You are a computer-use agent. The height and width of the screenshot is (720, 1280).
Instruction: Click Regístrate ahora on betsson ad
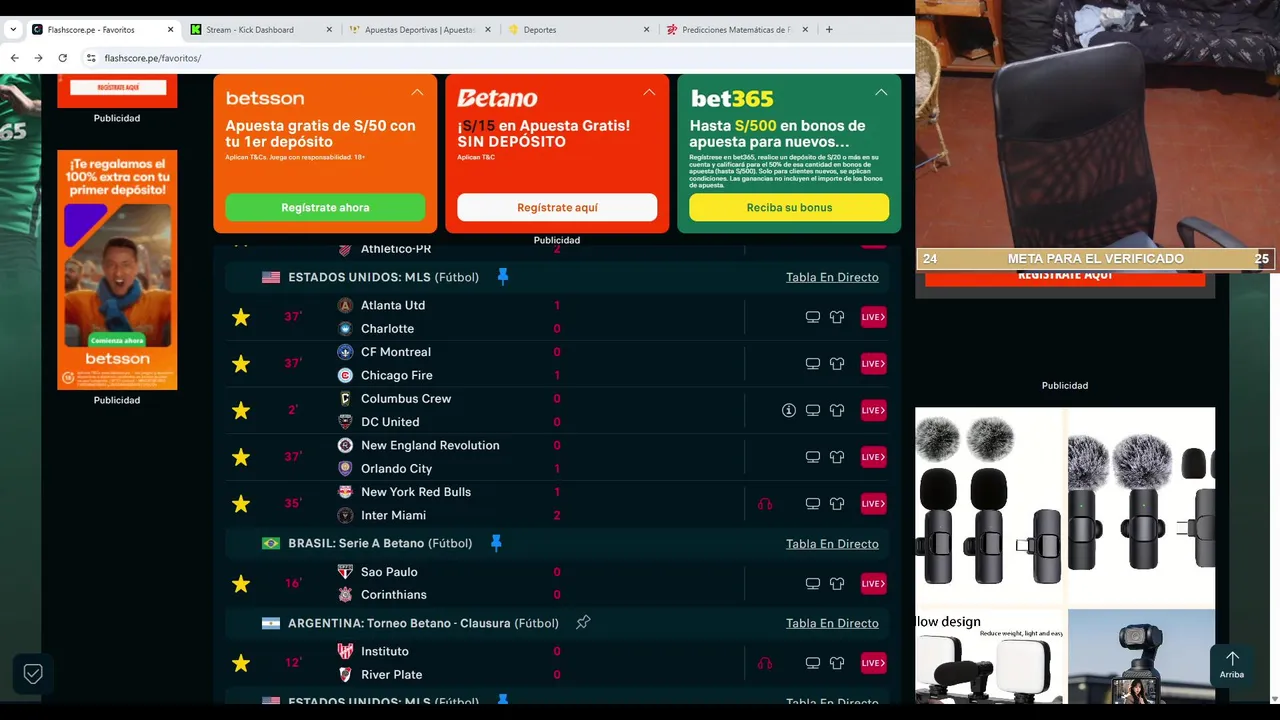[x=325, y=207]
